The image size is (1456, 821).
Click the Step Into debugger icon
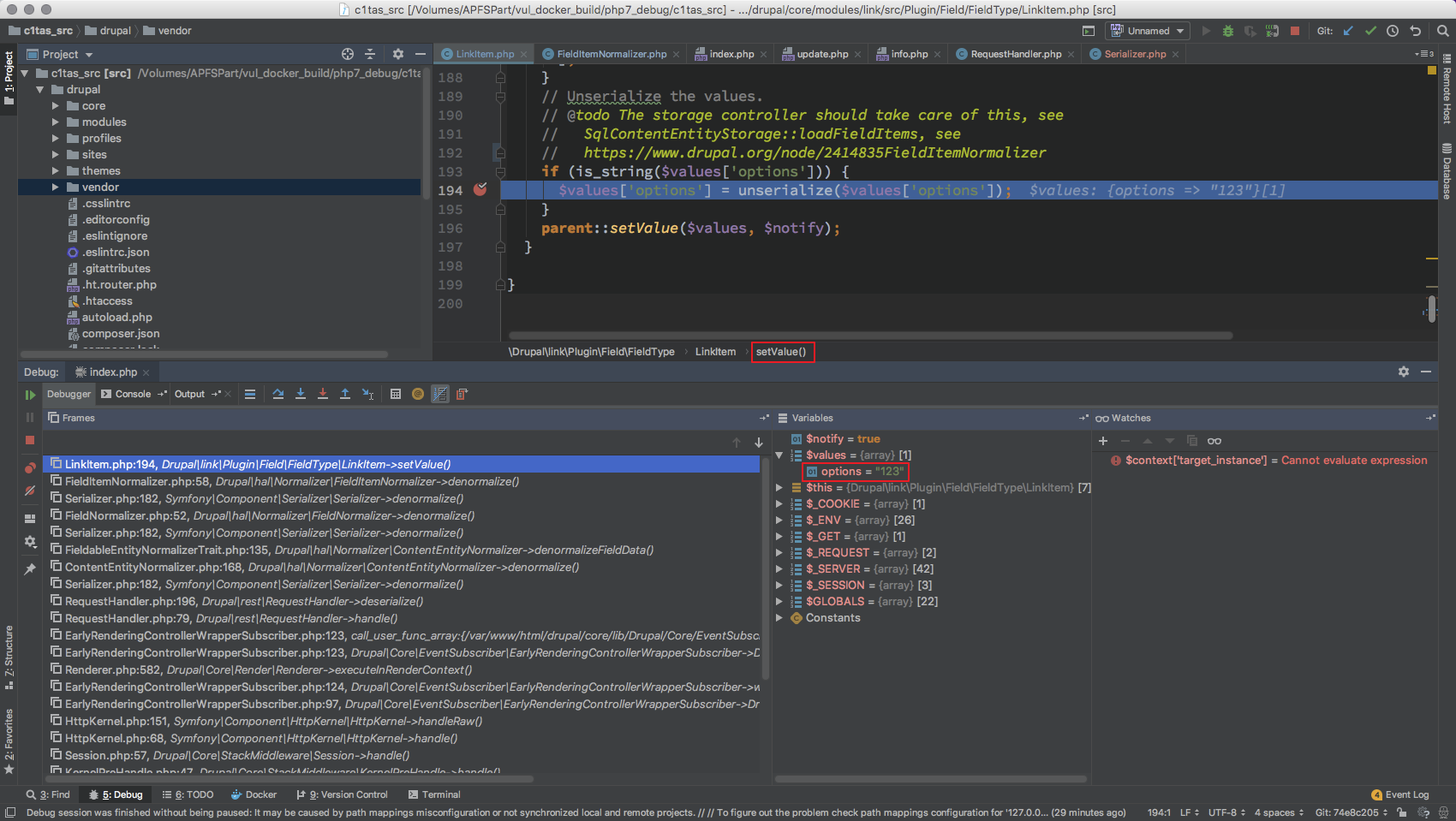coord(301,394)
